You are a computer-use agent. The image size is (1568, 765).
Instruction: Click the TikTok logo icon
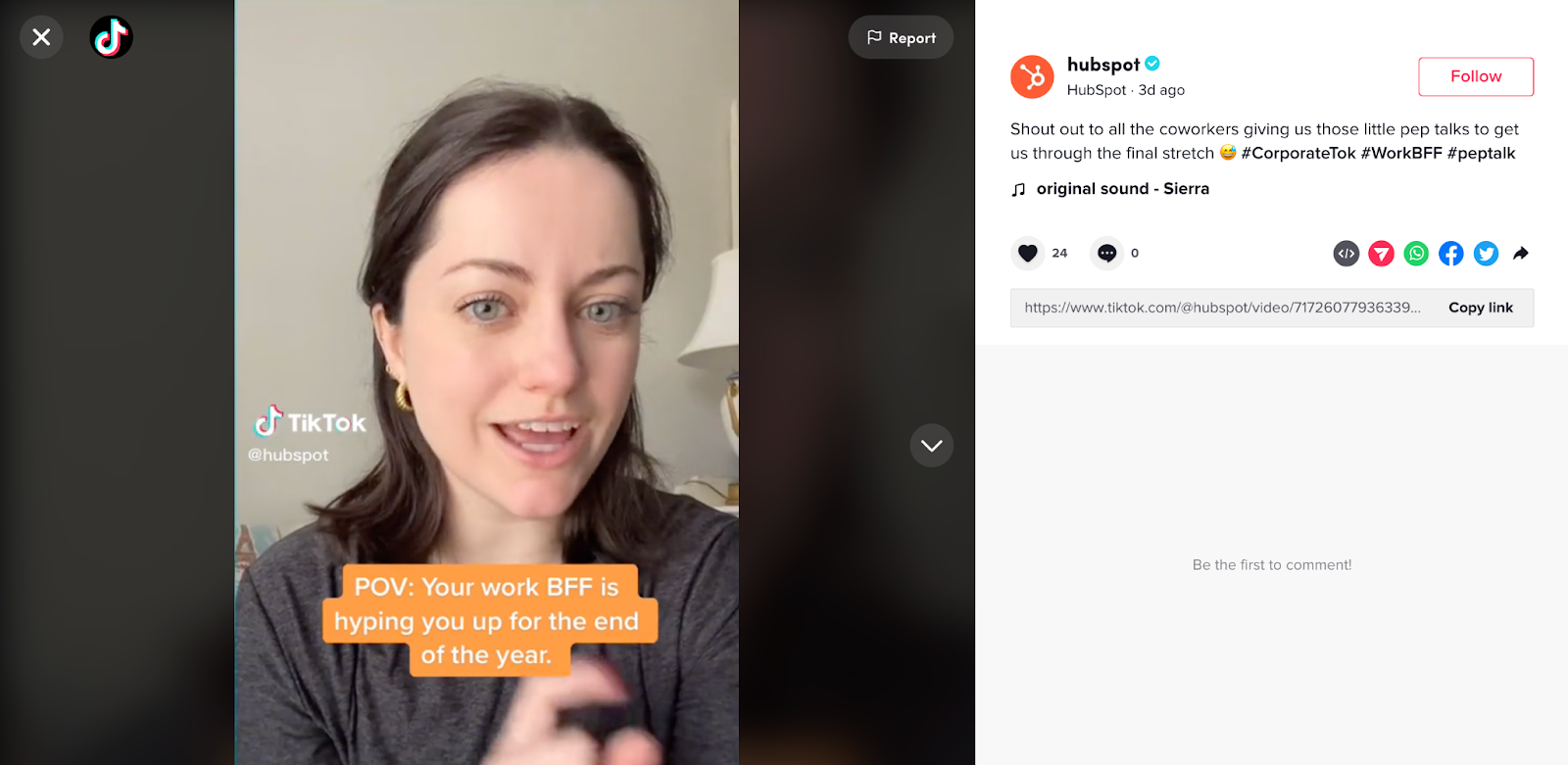coord(111,37)
